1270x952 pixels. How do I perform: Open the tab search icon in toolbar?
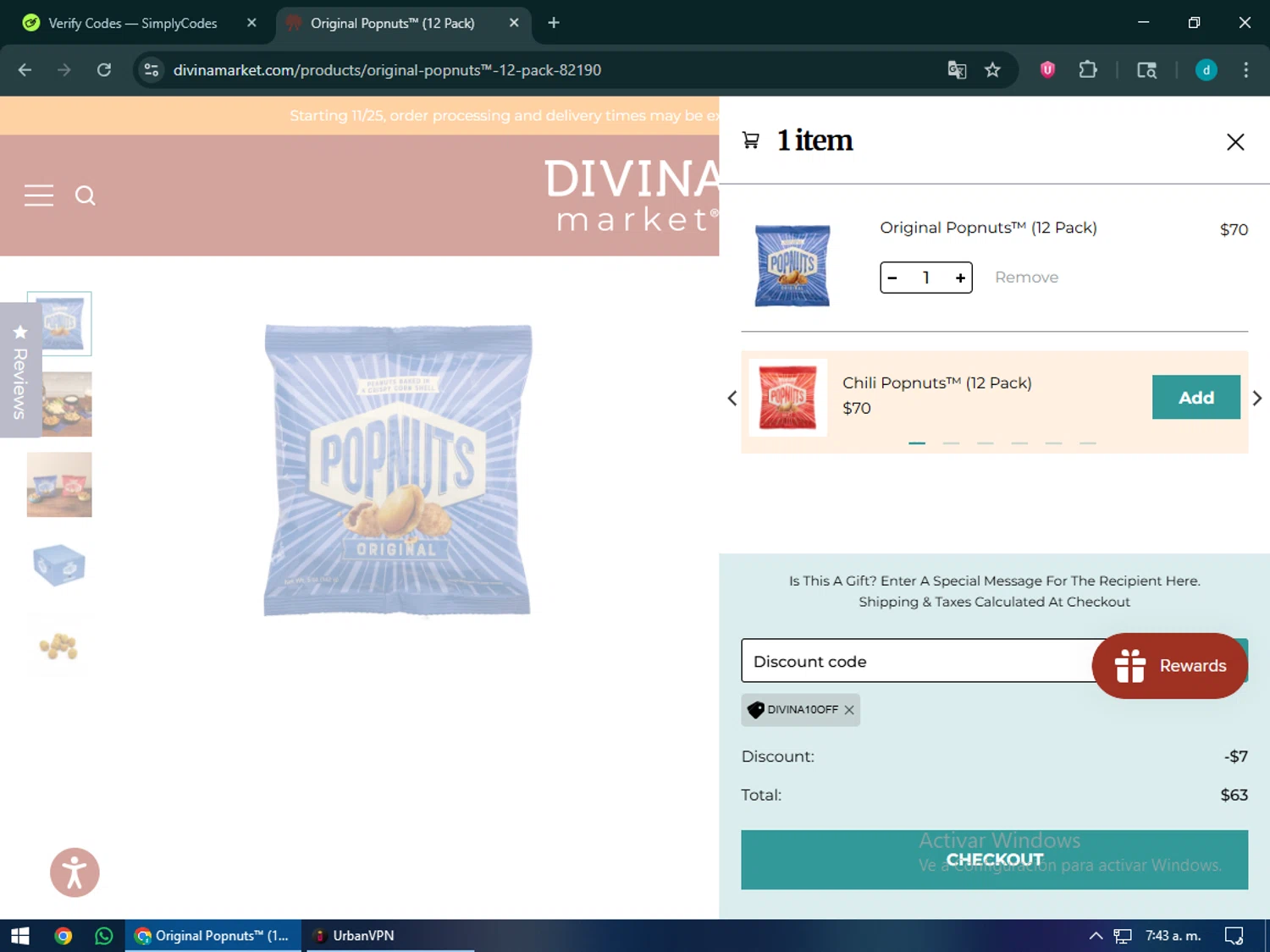click(x=1146, y=70)
